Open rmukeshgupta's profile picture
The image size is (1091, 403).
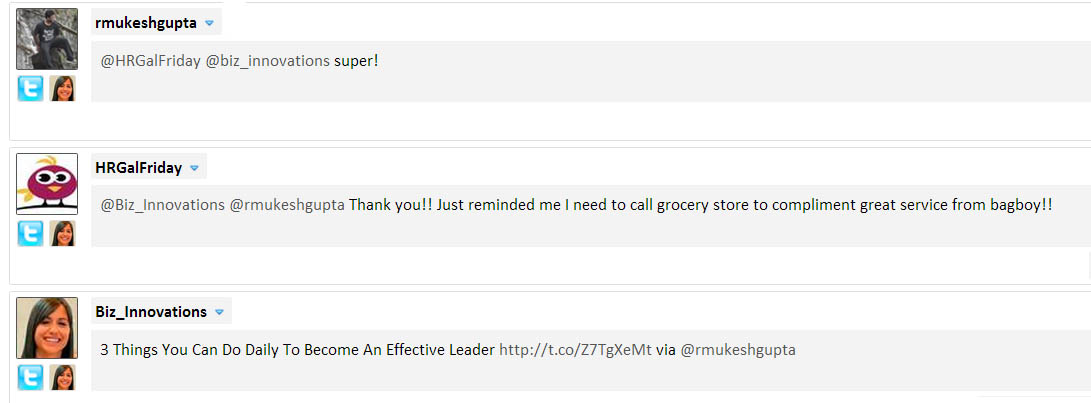(x=47, y=39)
